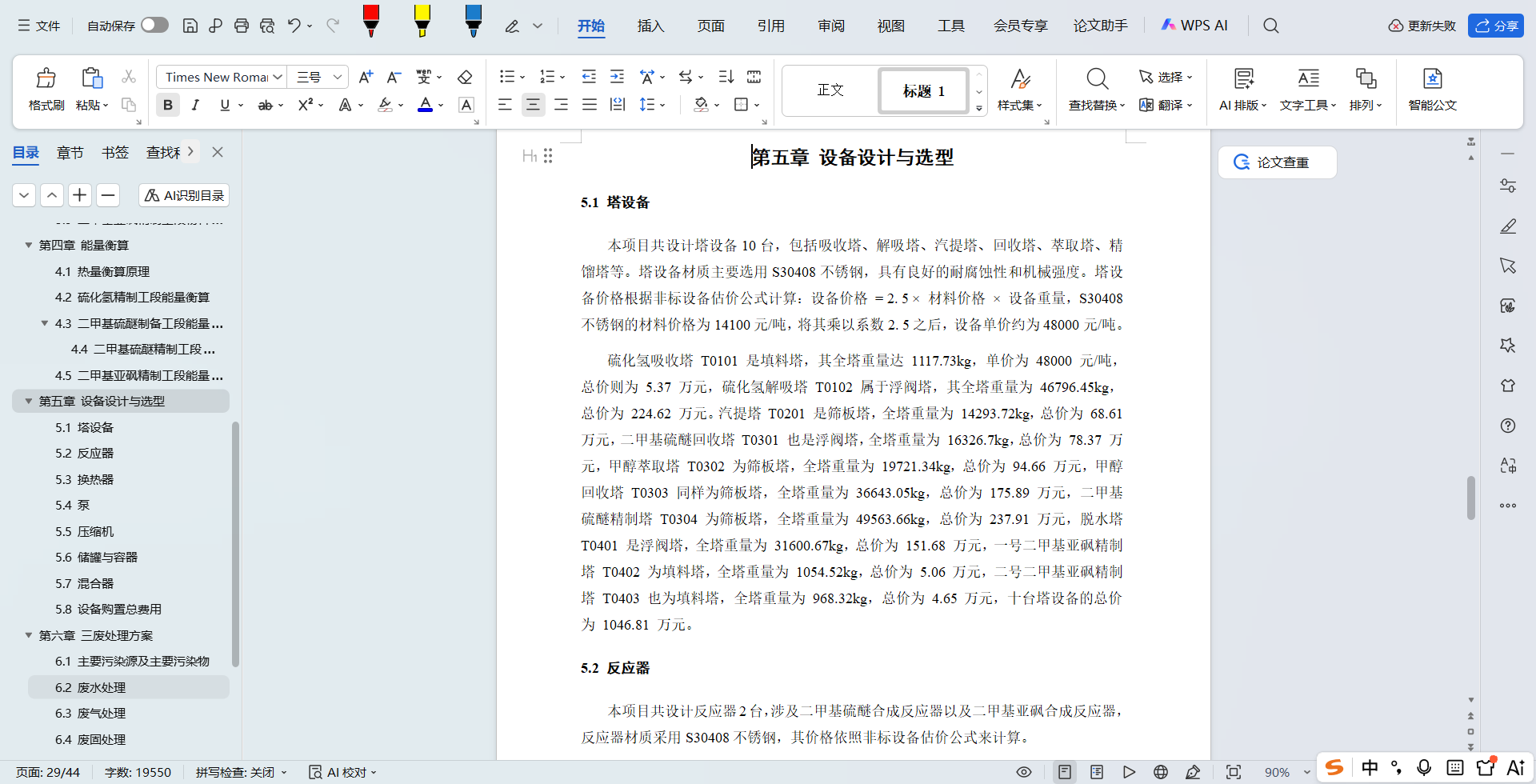Click the more options dots in sidebar
1536x784 pixels.
point(1508,506)
